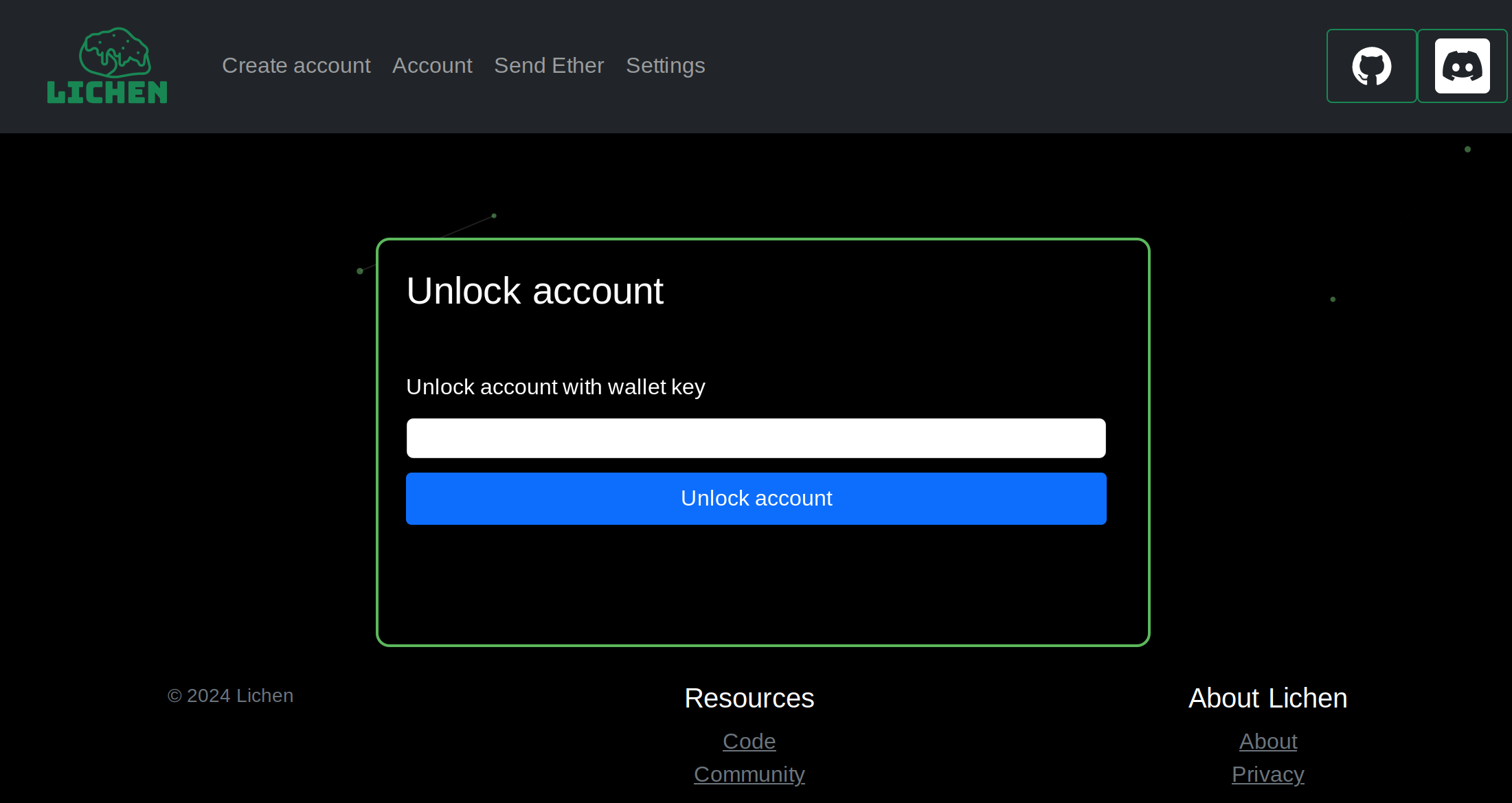Click the wallet key field label

click(555, 387)
